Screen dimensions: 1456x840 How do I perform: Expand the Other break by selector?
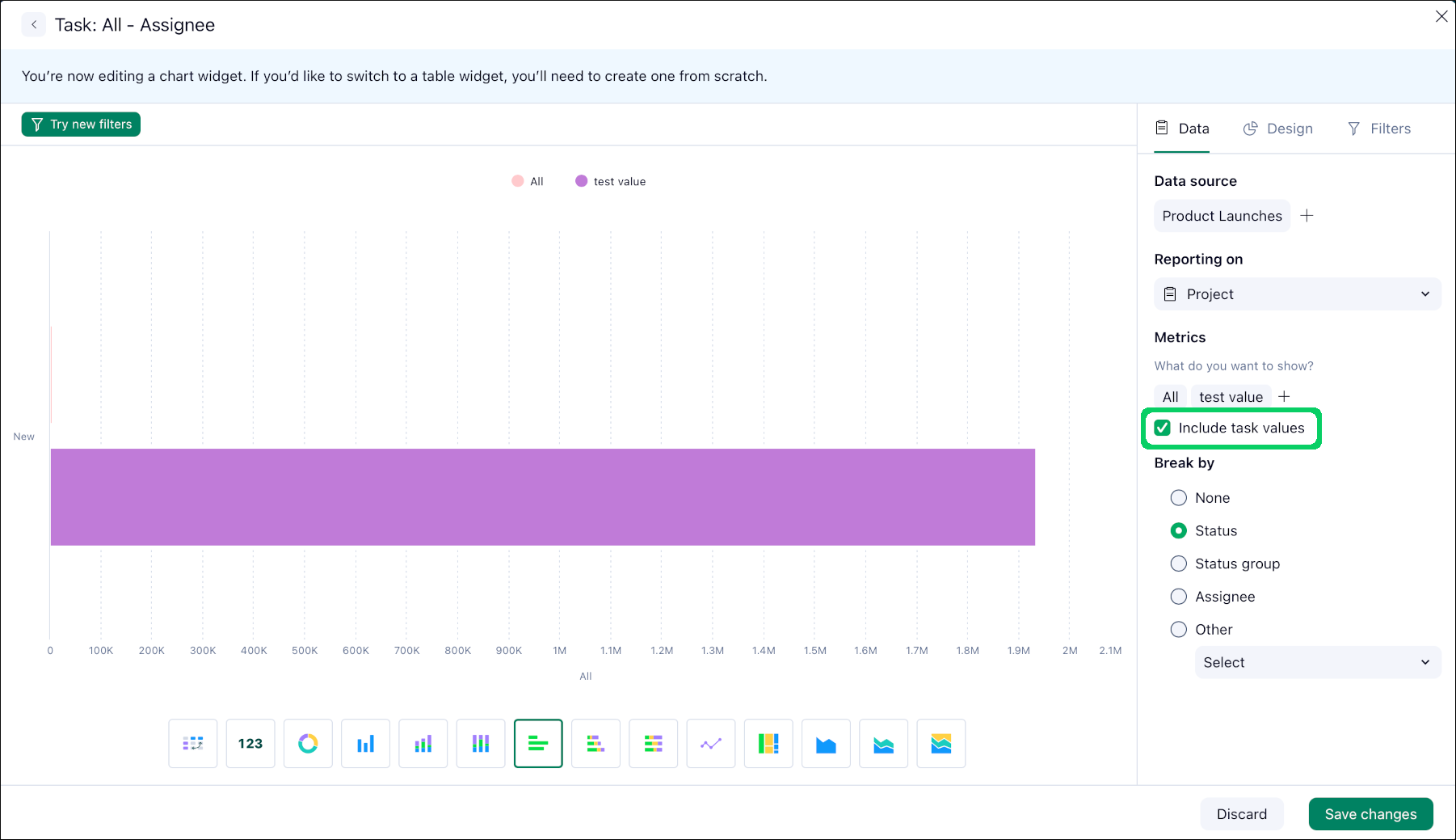(x=1179, y=629)
